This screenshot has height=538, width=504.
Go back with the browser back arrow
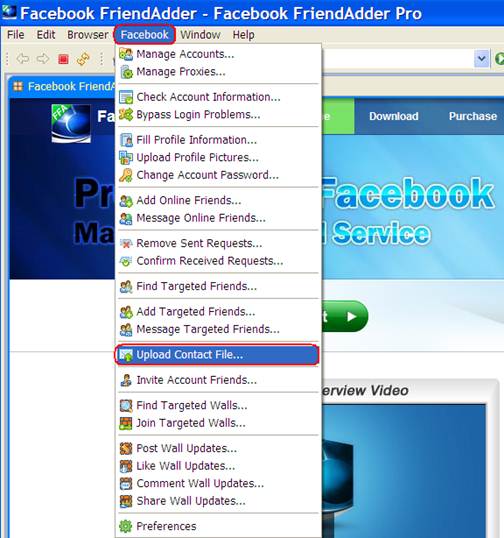coord(23,59)
